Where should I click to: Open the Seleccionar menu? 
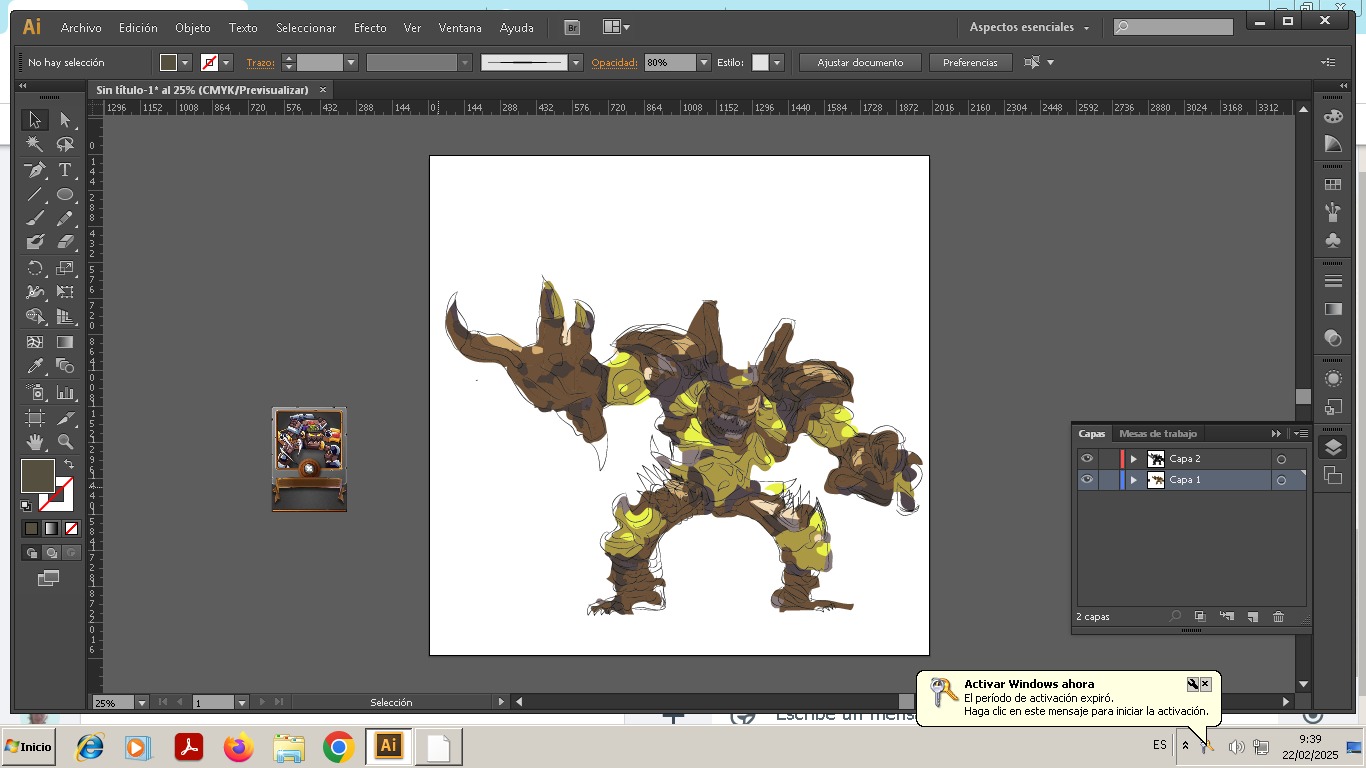[x=306, y=28]
